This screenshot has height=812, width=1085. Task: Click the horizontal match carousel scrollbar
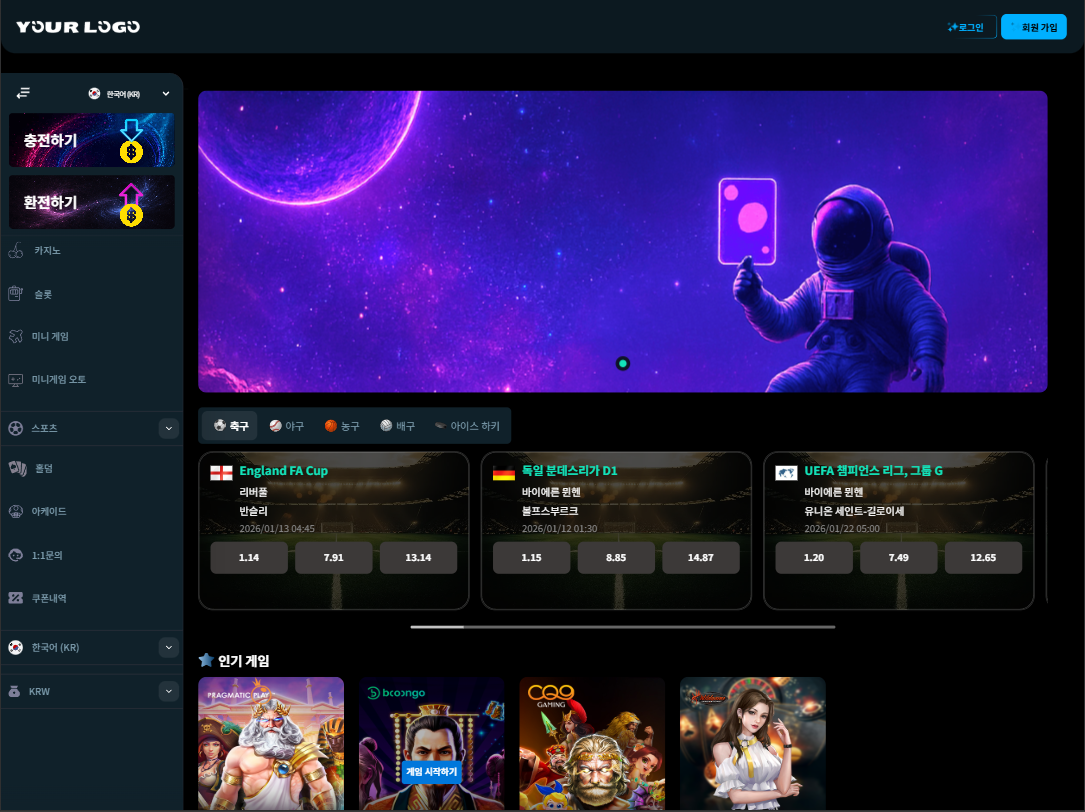coord(622,627)
